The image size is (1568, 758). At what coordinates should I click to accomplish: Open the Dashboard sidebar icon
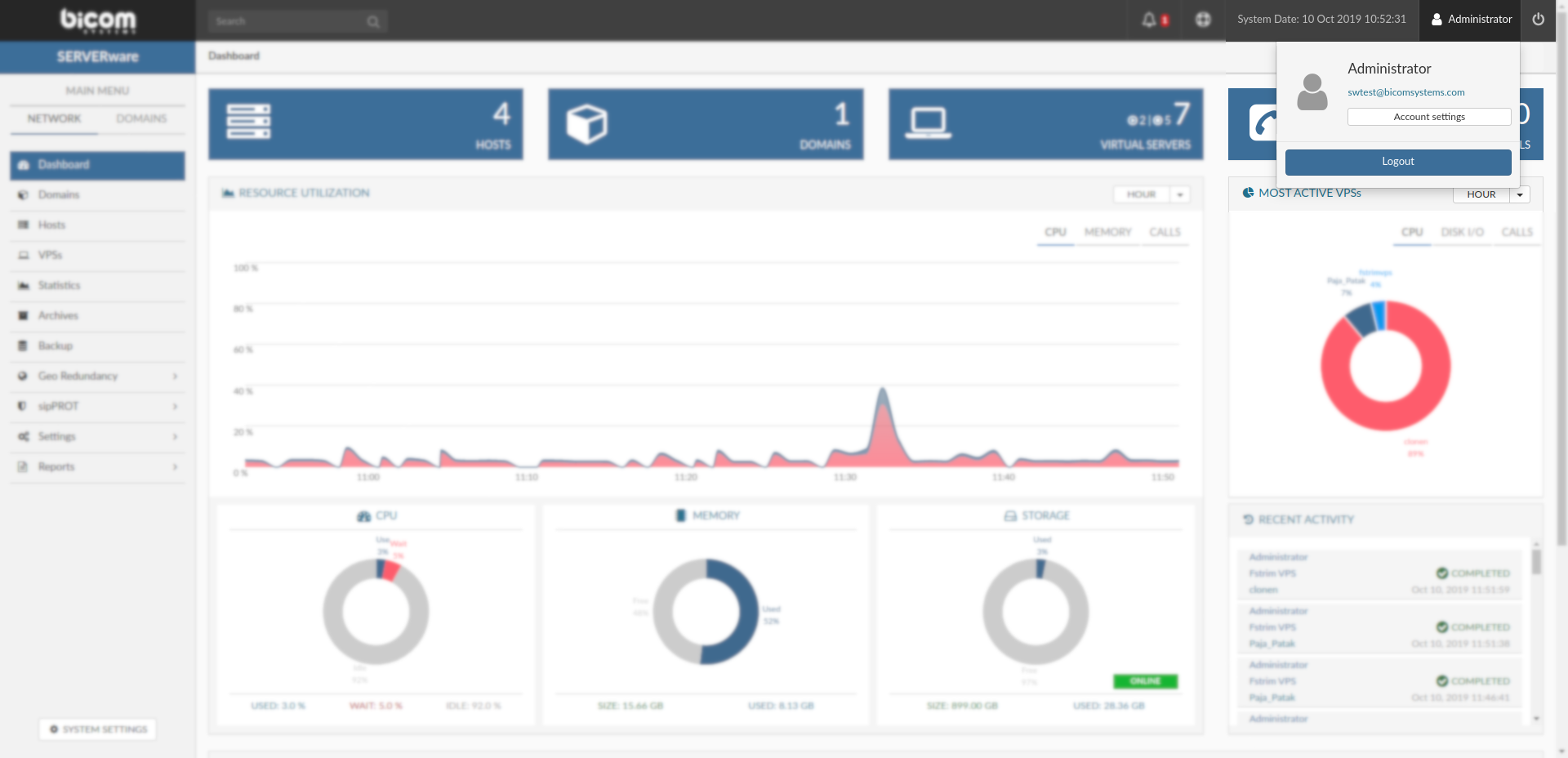[23, 164]
